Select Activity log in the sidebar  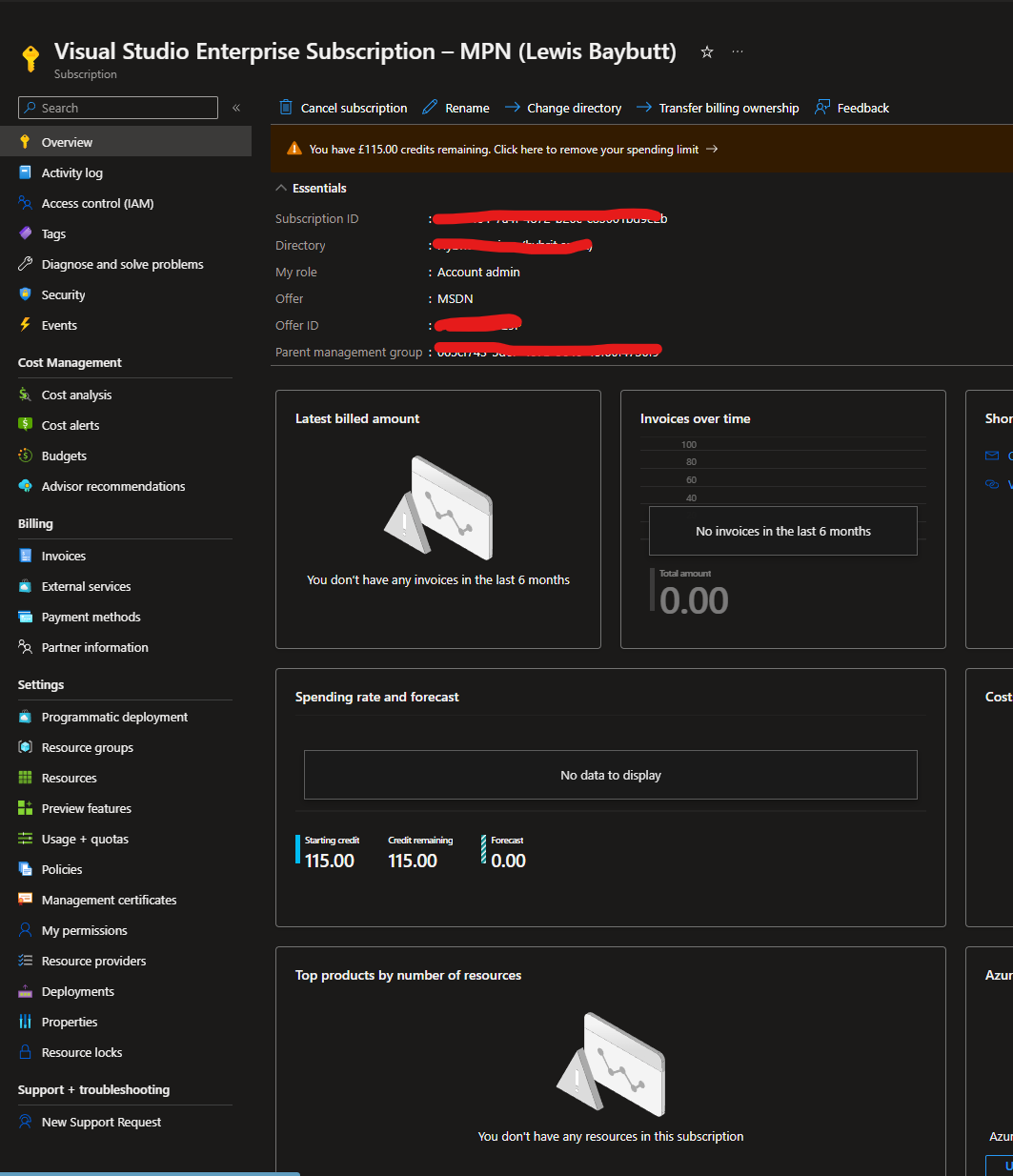coord(71,172)
